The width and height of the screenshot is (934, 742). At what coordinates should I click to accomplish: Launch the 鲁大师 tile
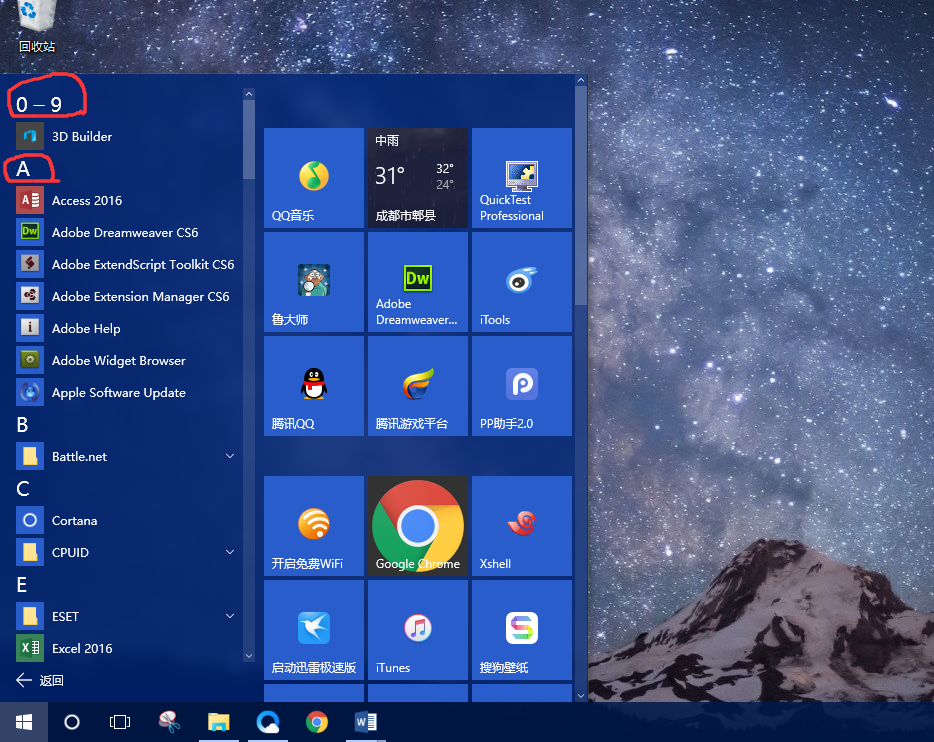[x=314, y=282]
